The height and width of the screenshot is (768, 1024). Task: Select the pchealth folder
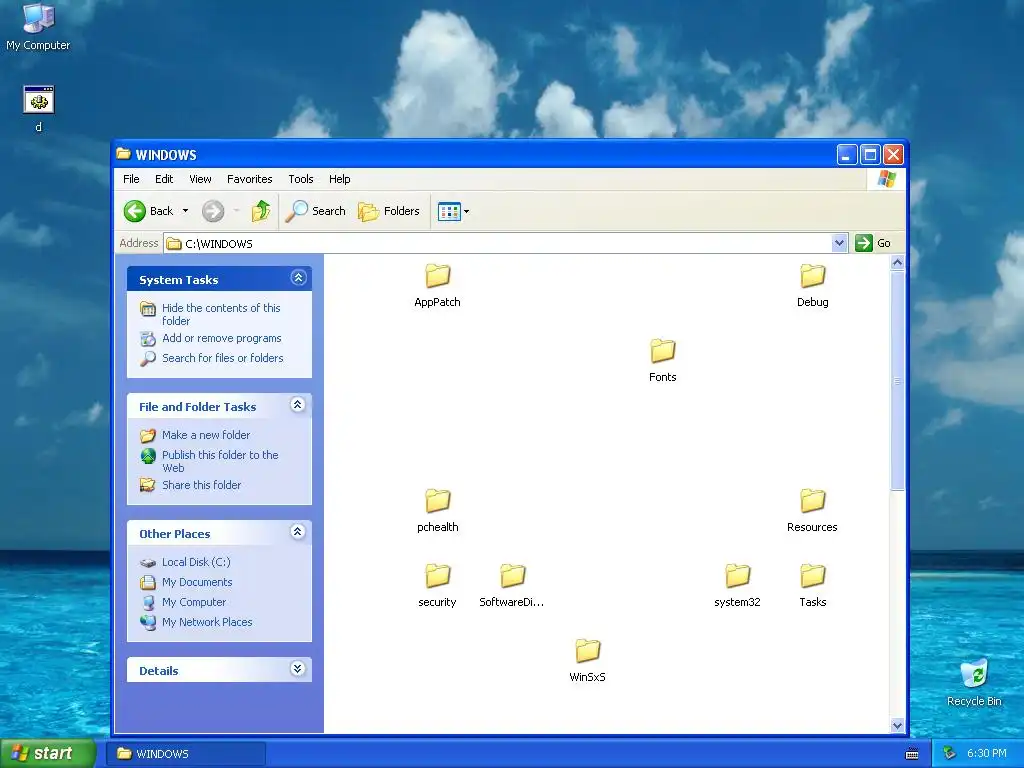point(438,510)
